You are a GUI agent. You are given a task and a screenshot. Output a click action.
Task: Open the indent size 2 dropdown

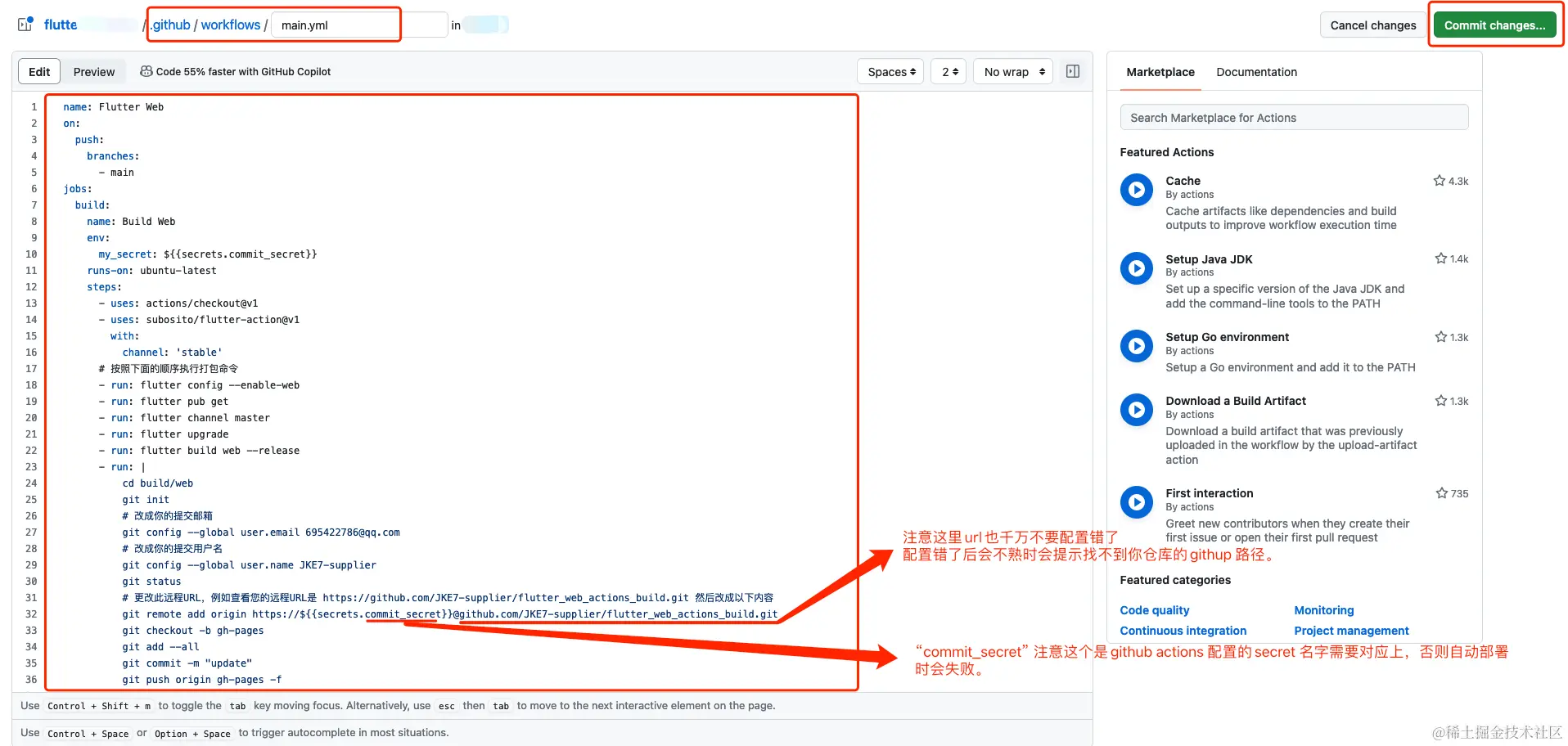949,72
